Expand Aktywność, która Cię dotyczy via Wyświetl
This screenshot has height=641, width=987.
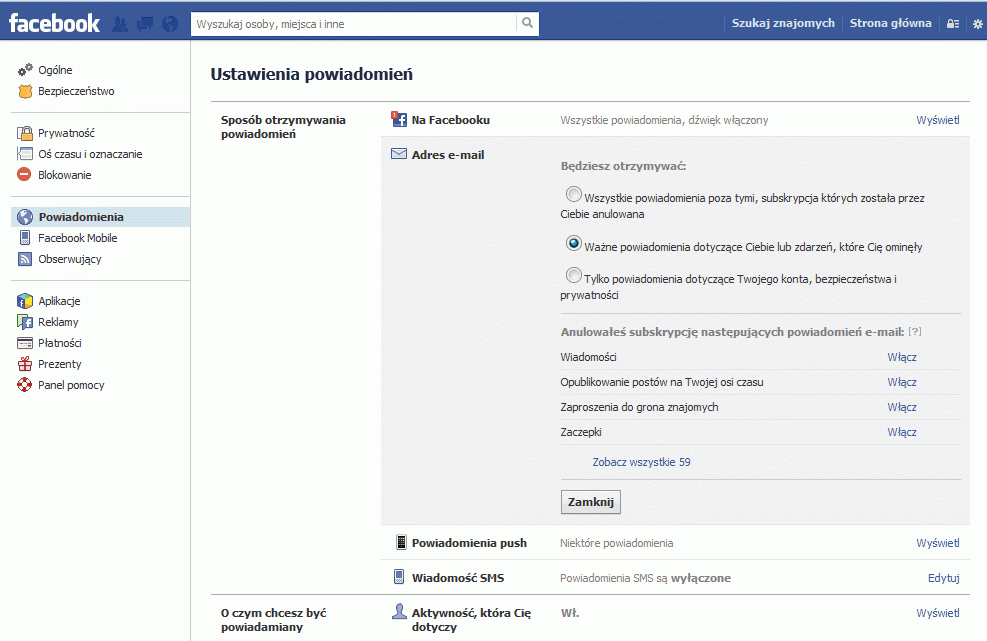click(938, 613)
